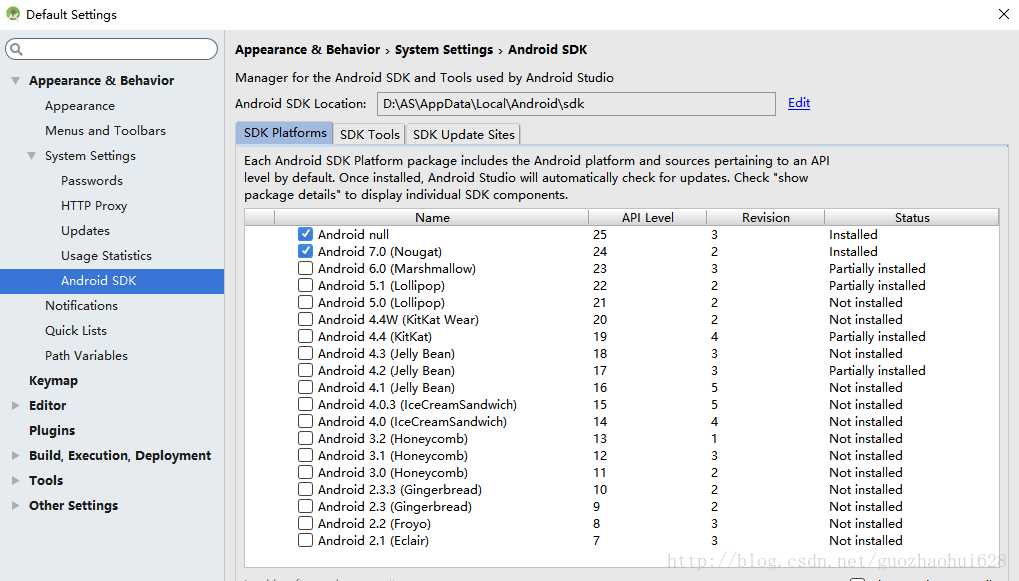Screen dimensions: 1019x581
Task: Click the Android SDK Location field
Action: coord(576,104)
